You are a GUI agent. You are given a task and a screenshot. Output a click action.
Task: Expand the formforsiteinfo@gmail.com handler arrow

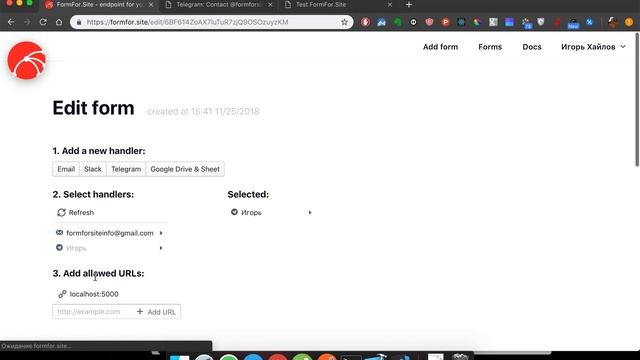161,233
